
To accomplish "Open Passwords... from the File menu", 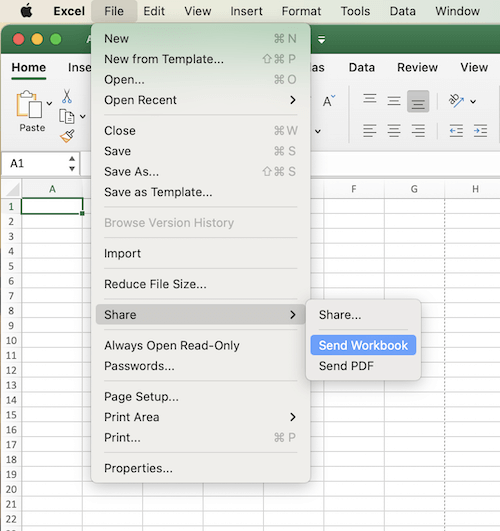I will click(200, 366).
